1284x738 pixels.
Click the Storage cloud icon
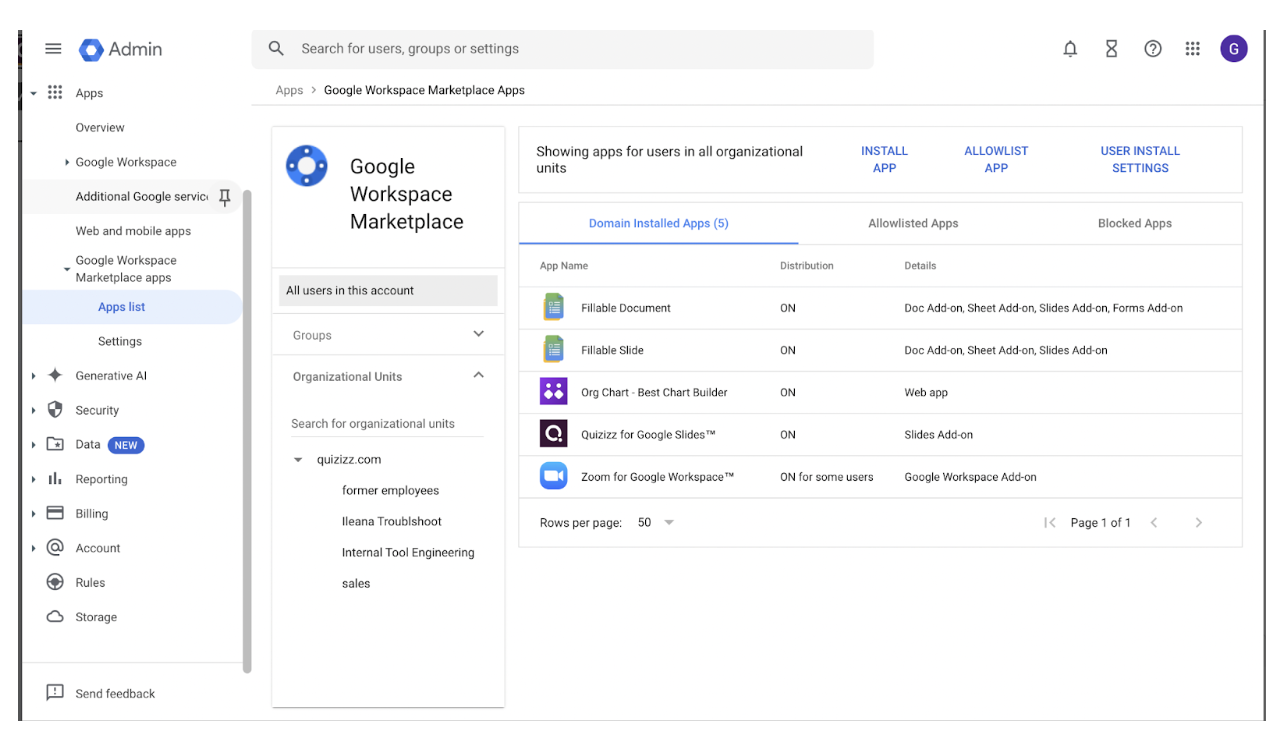tap(56, 617)
